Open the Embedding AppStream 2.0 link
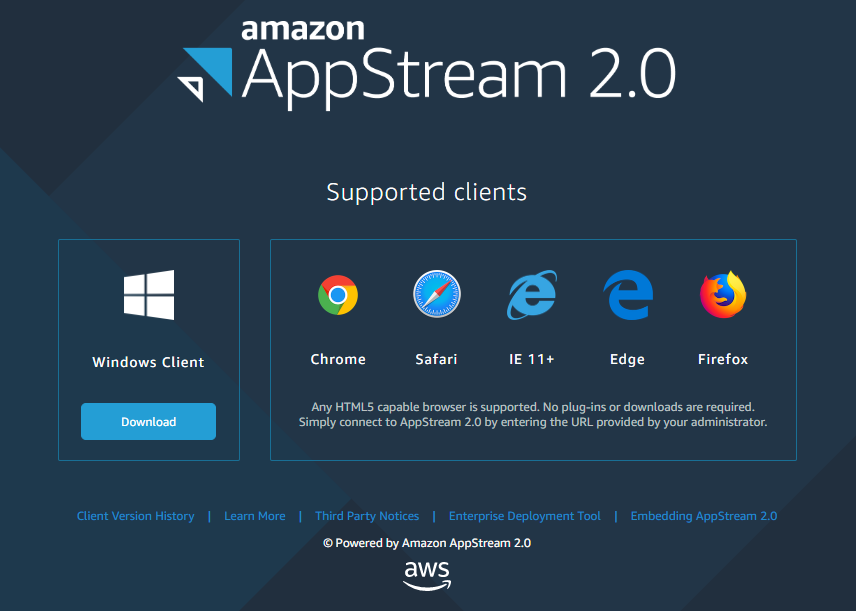 [x=704, y=516]
